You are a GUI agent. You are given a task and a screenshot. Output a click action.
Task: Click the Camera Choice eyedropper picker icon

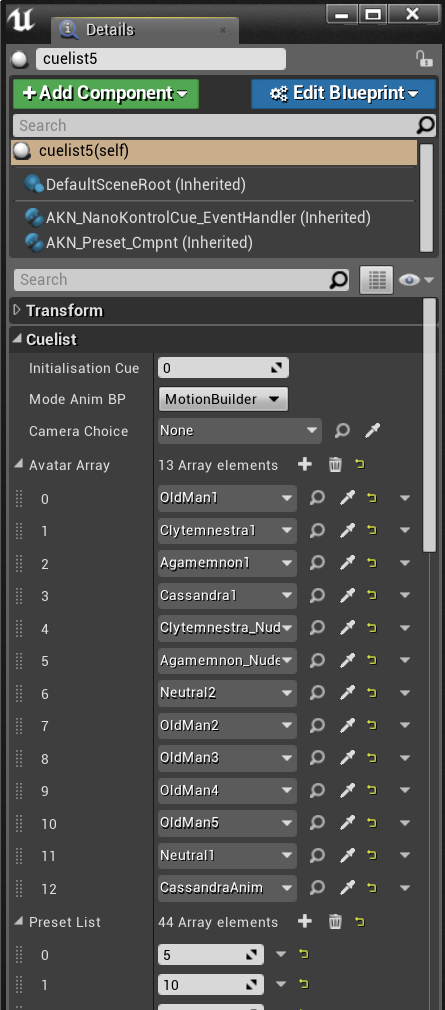pyautogui.click(x=372, y=430)
